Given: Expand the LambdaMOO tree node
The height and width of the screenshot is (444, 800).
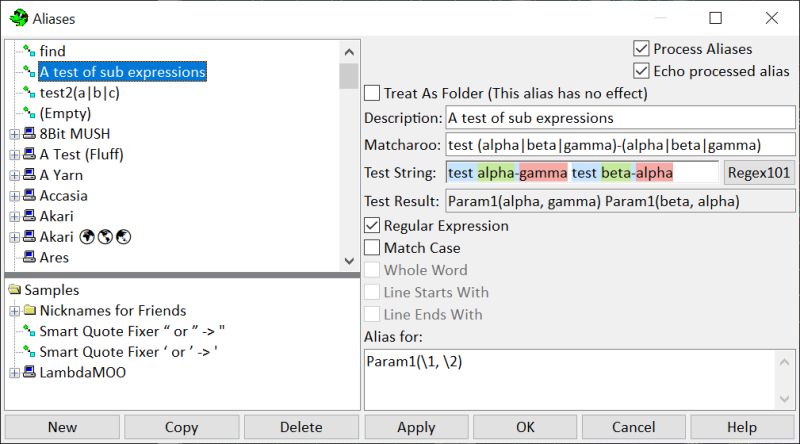Looking at the screenshot, I should coord(14,373).
